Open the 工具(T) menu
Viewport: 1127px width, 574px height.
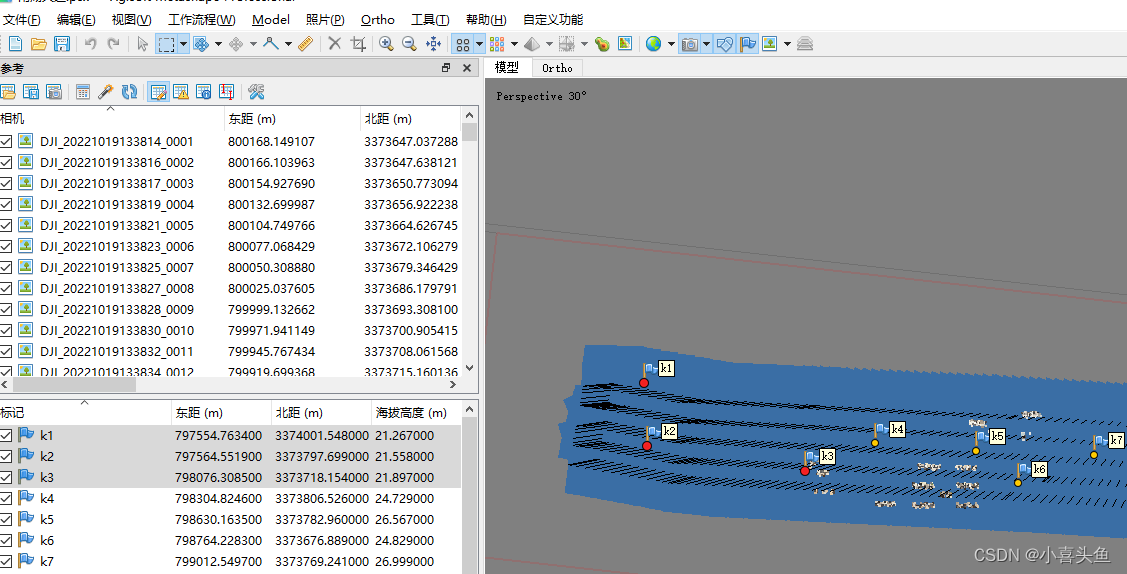pos(430,19)
